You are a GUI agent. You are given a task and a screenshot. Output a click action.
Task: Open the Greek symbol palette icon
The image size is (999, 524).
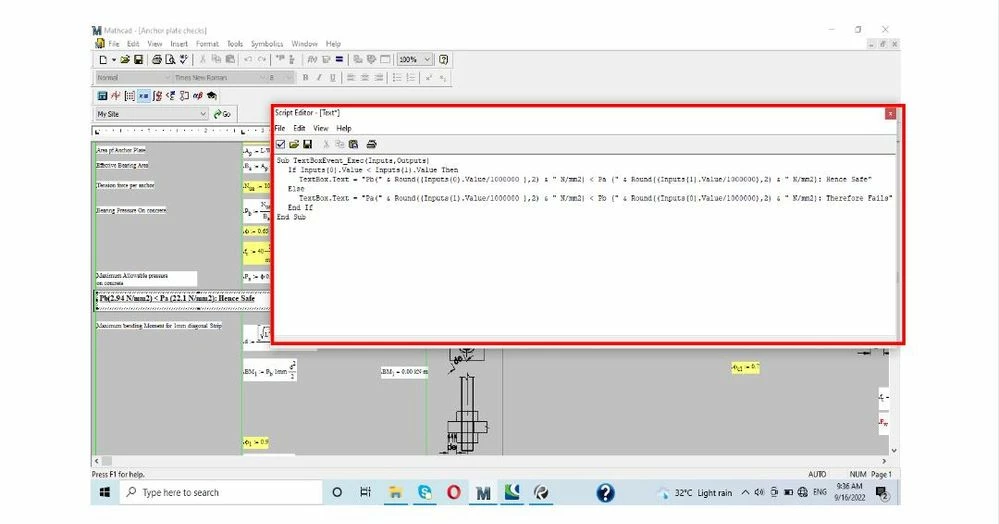[198, 96]
